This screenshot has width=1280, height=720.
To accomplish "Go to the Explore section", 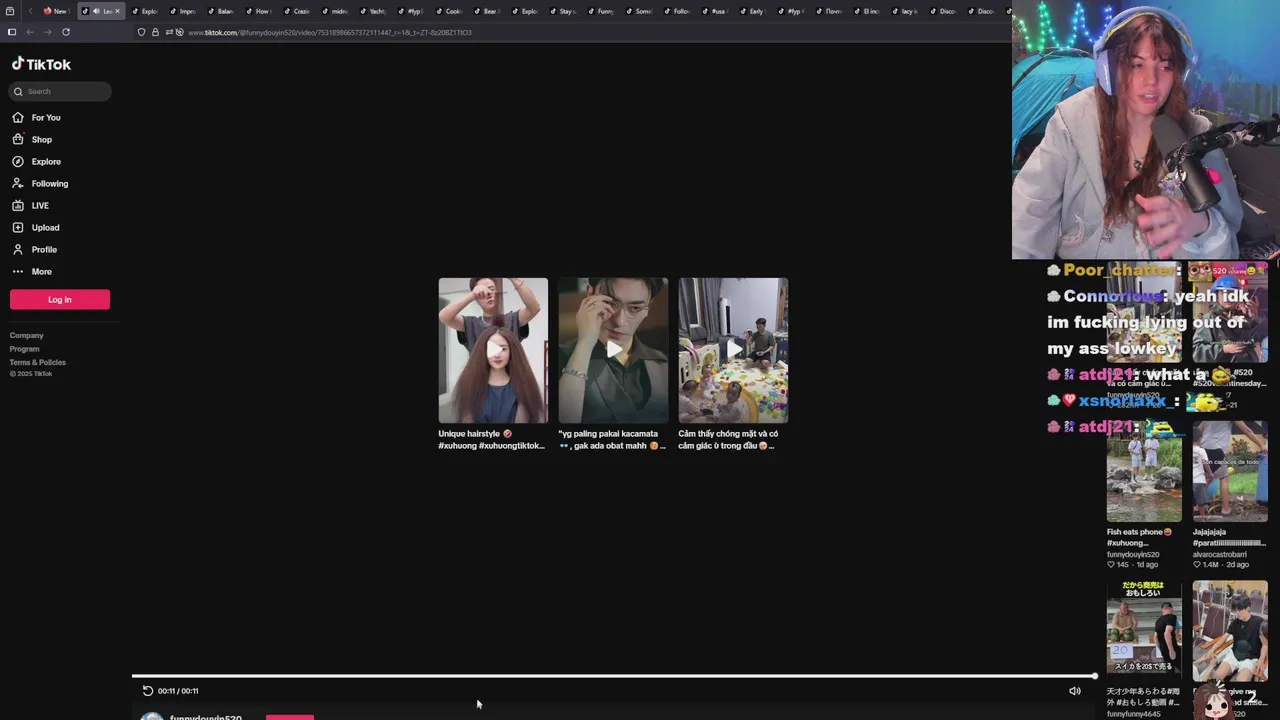I will [x=46, y=162].
